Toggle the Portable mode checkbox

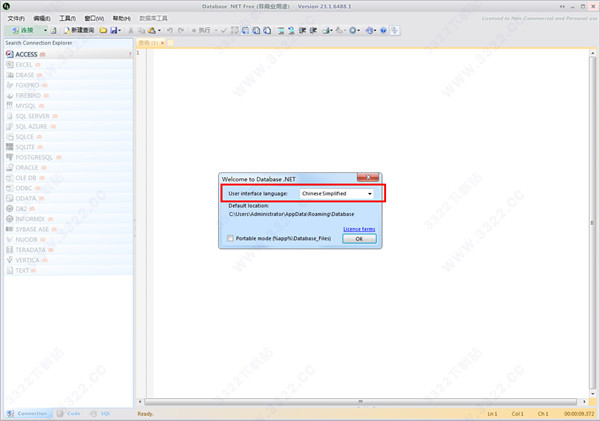230,238
